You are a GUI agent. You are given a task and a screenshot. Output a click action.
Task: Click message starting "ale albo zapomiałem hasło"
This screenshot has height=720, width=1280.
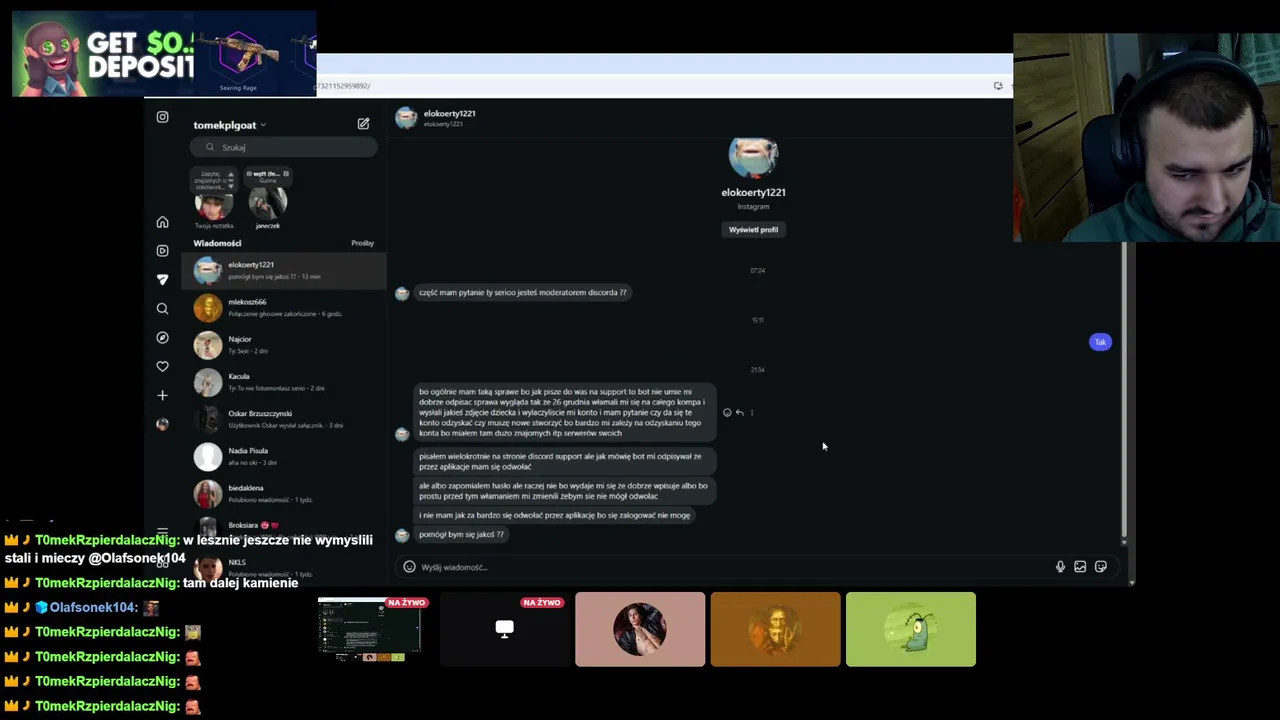(x=564, y=491)
